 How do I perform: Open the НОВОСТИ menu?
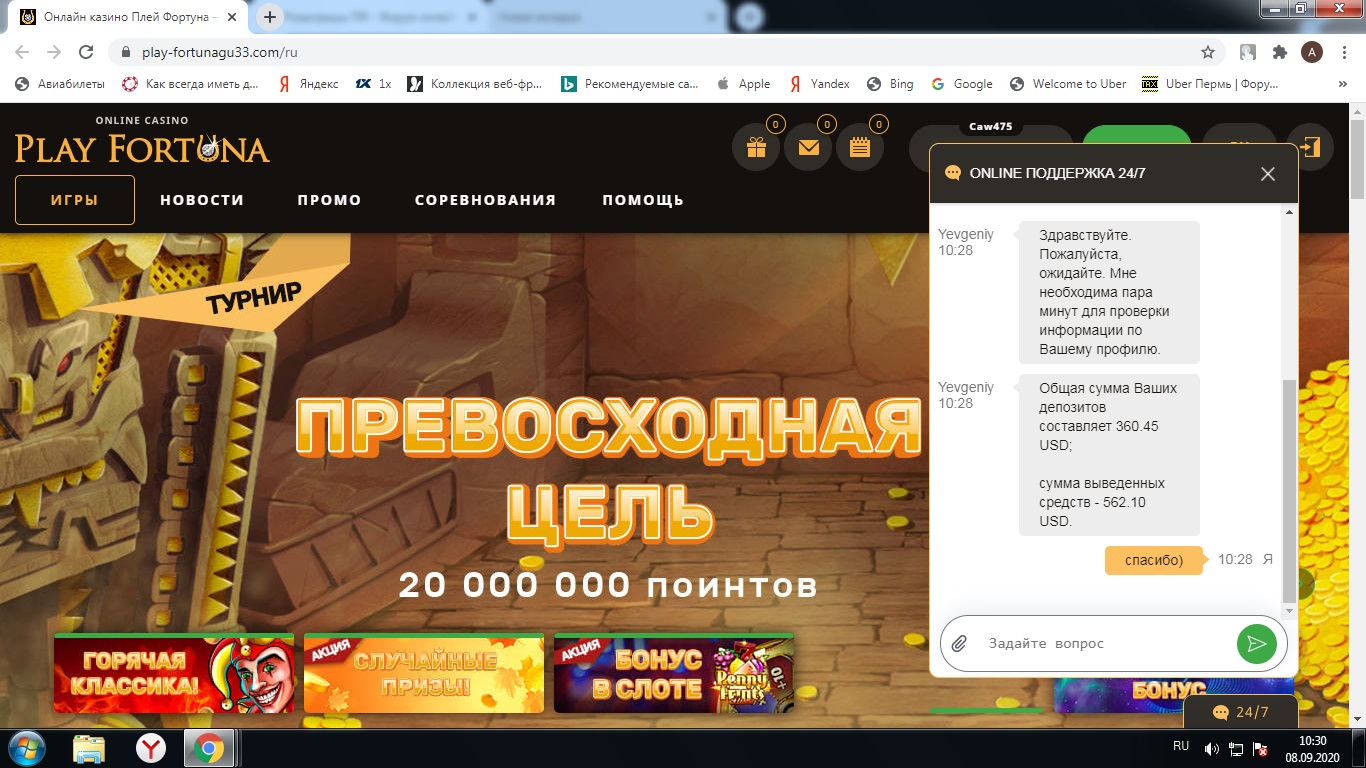[202, 200]
